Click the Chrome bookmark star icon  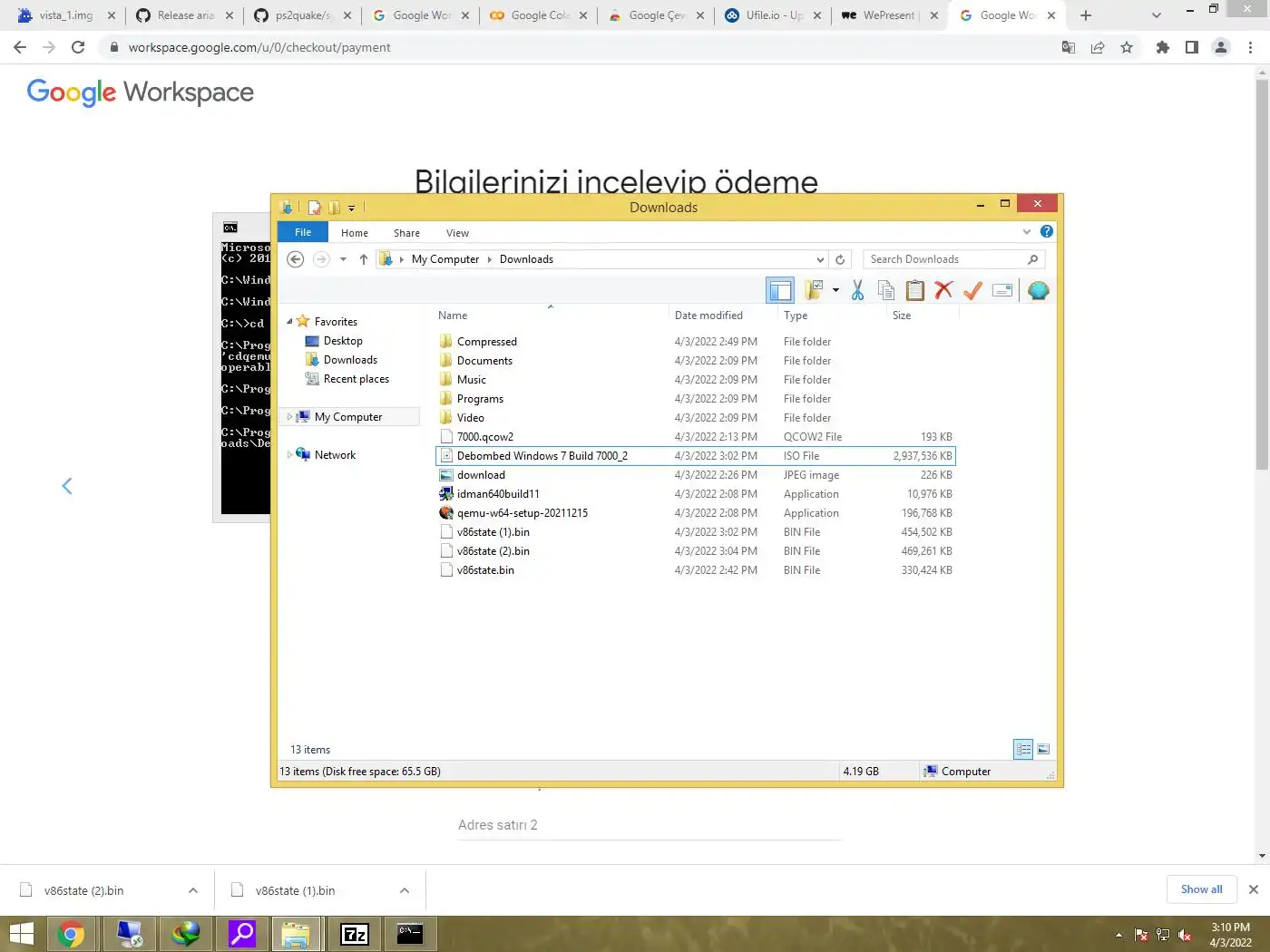click(1127, 47)
